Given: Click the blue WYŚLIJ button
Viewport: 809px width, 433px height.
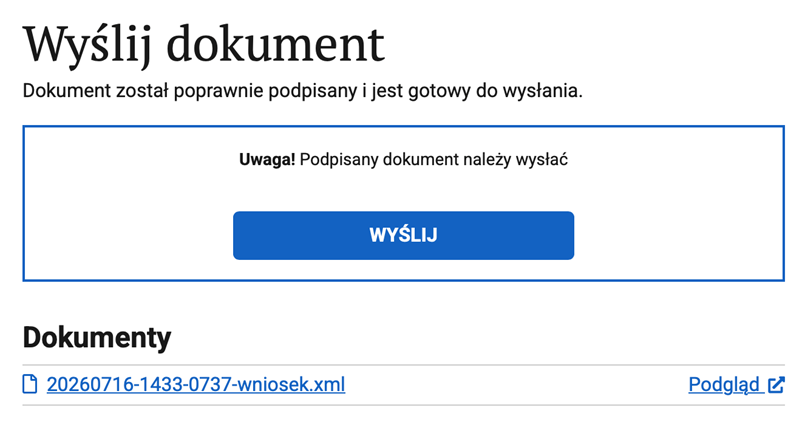Looking at the screenshot, I should click(403, 235).
